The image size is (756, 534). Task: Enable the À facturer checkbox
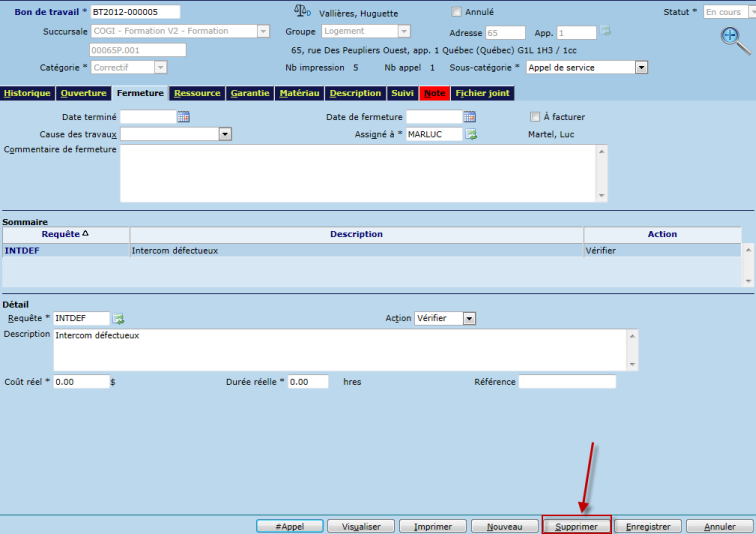tap(535, 117)
